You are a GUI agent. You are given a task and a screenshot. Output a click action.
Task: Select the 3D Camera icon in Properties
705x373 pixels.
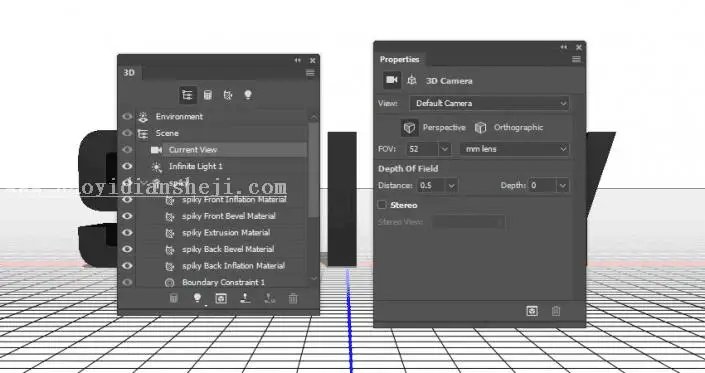[392, 80]
